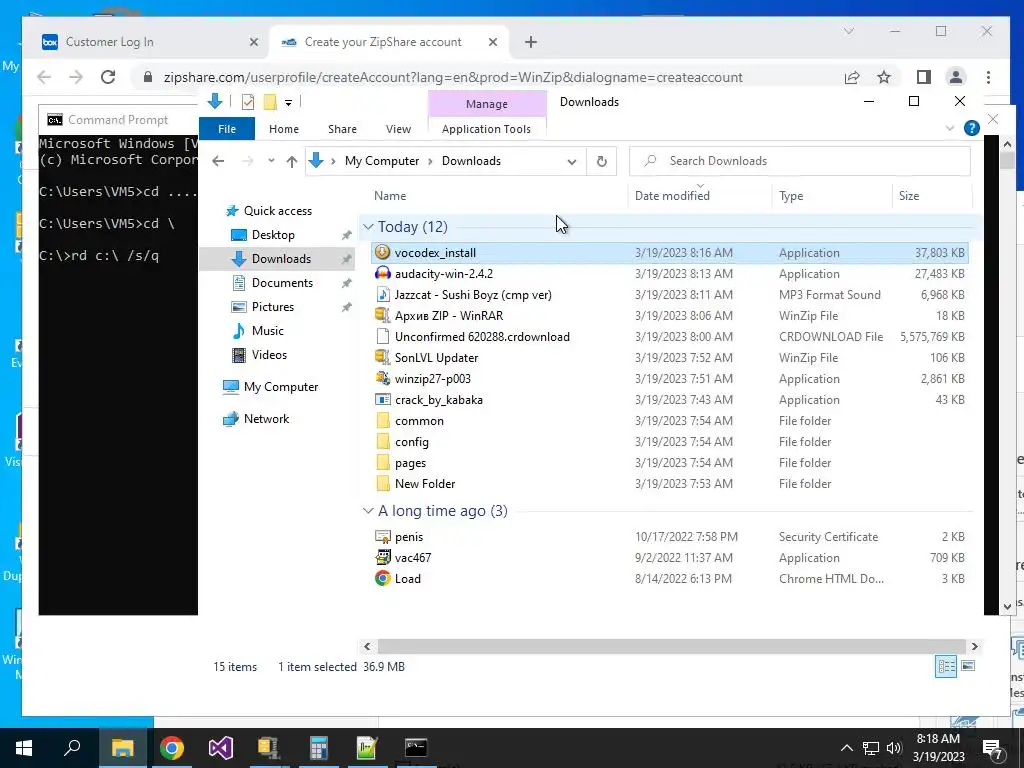1024x768 pixels.
Task: Select the common folder
Action: 419,421
